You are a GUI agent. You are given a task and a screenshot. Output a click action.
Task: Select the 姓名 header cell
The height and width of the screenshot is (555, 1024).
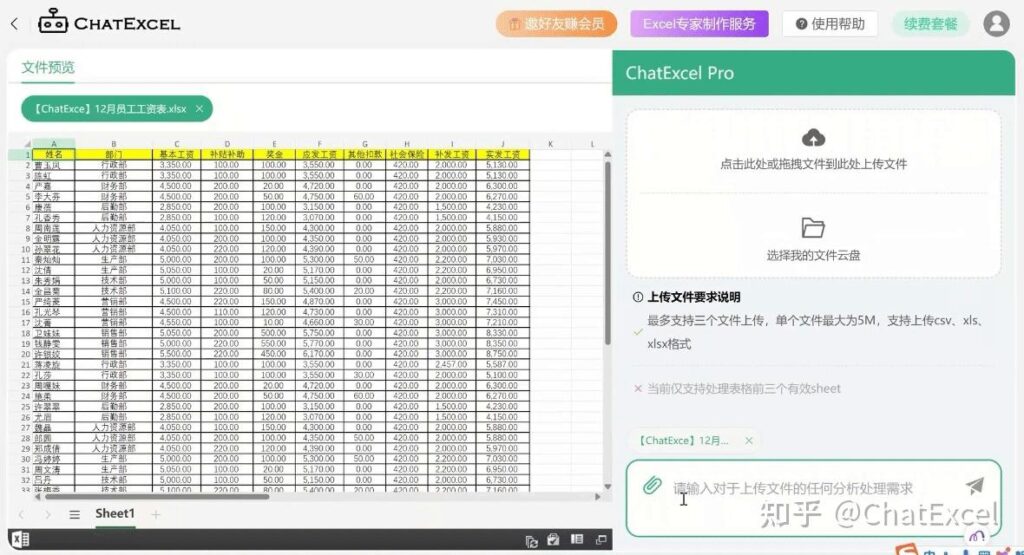coord(54,155)
